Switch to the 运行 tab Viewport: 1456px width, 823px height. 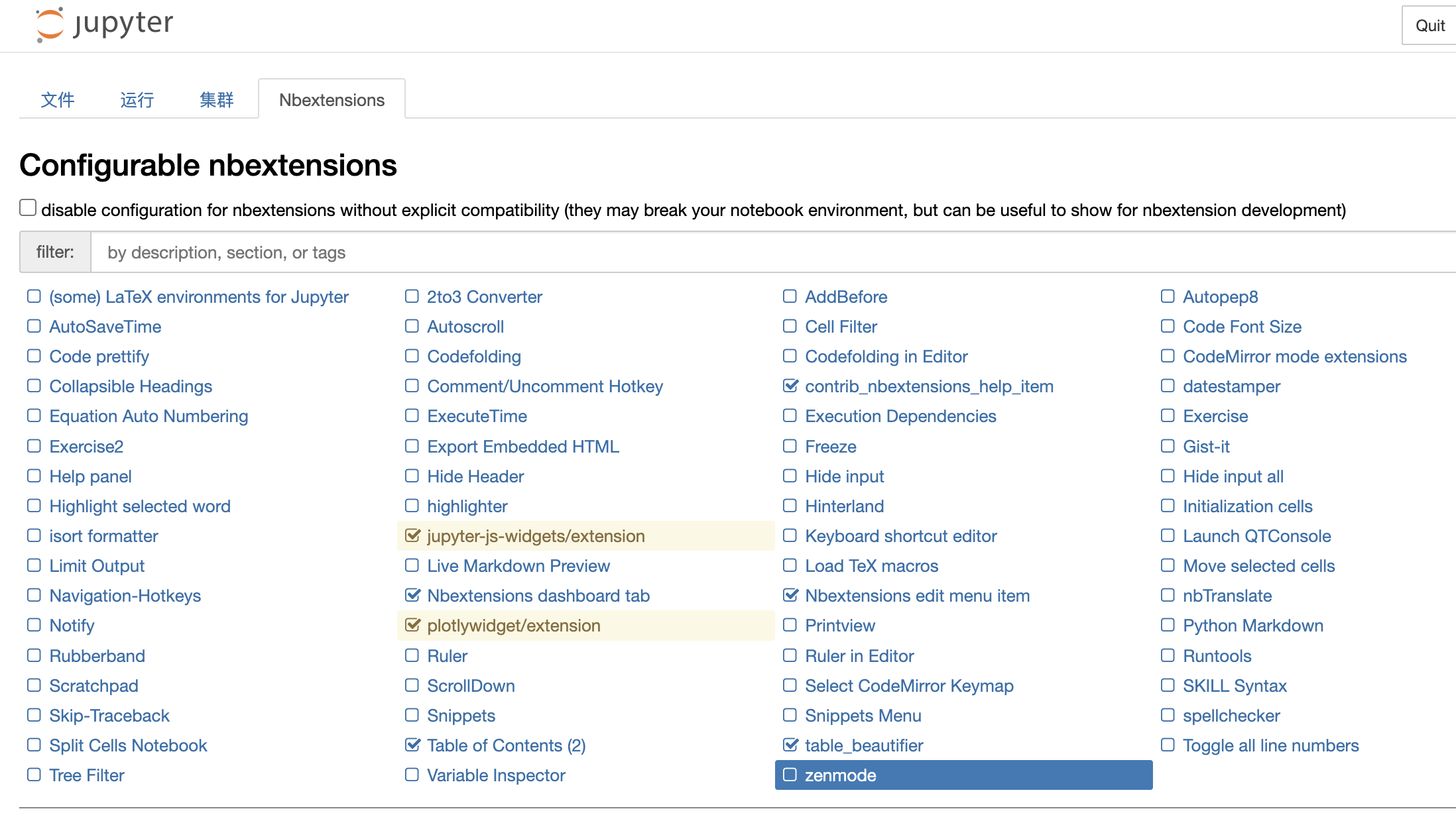coord(137,100)
